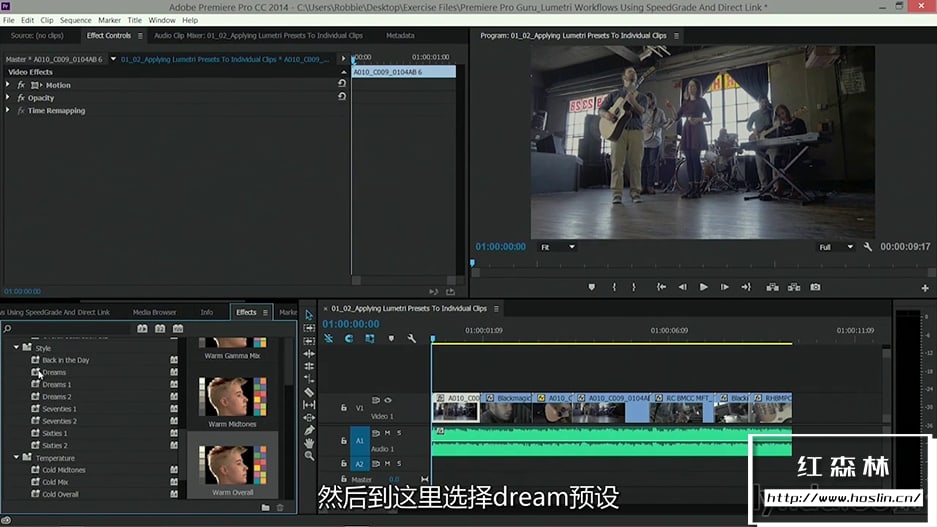Open Program monitor settings wrench
The height and width of the screenshot is (527, 937).
pyautogui.click(x=868, y=247)
